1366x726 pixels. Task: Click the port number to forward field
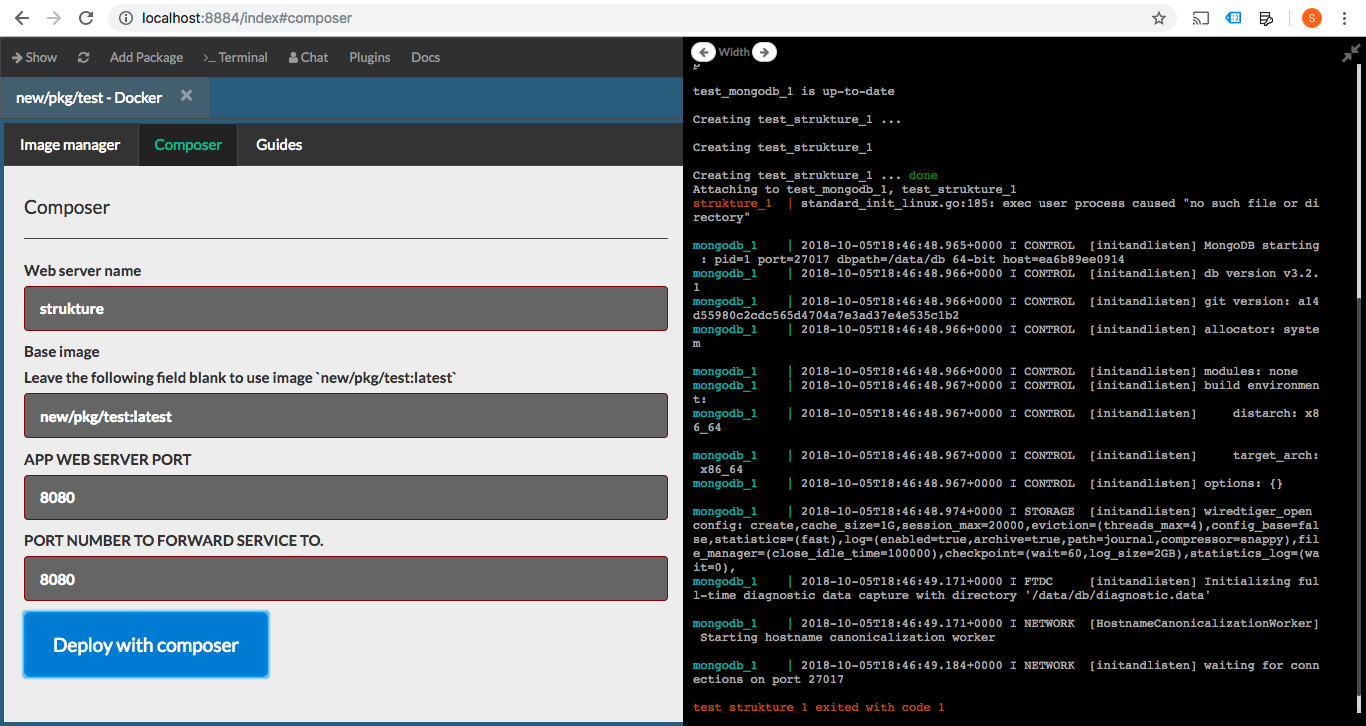346,579
